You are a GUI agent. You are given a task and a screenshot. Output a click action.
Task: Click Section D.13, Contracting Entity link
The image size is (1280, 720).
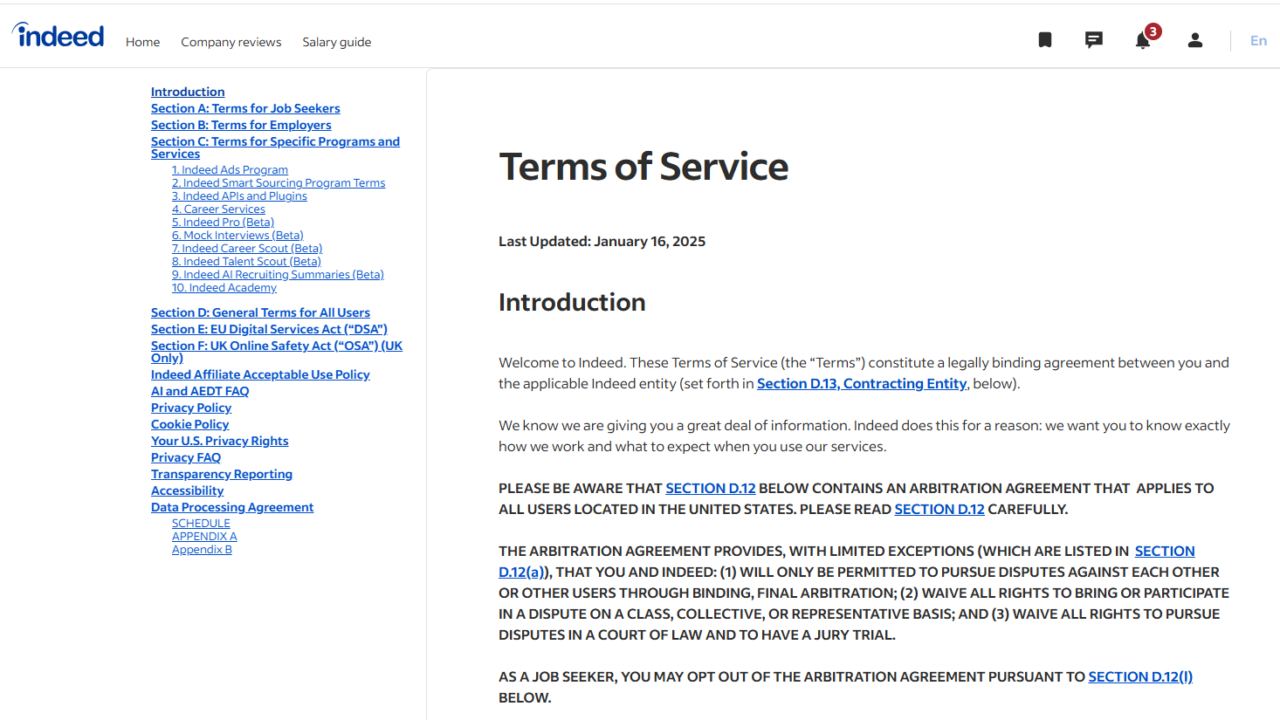(861, 384)
